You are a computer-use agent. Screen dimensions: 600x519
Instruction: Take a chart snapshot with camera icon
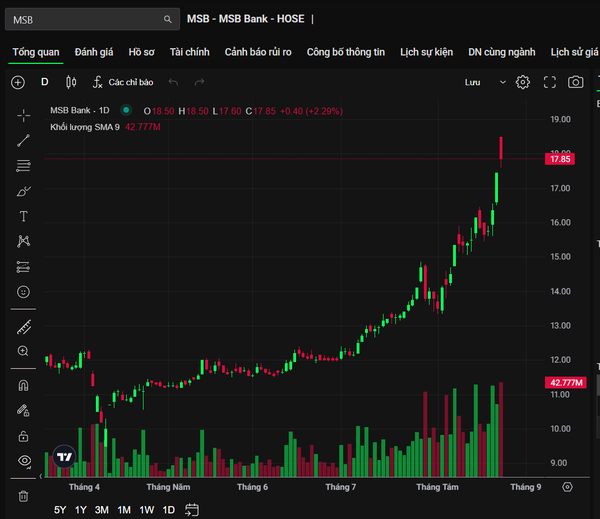point(576,82)
